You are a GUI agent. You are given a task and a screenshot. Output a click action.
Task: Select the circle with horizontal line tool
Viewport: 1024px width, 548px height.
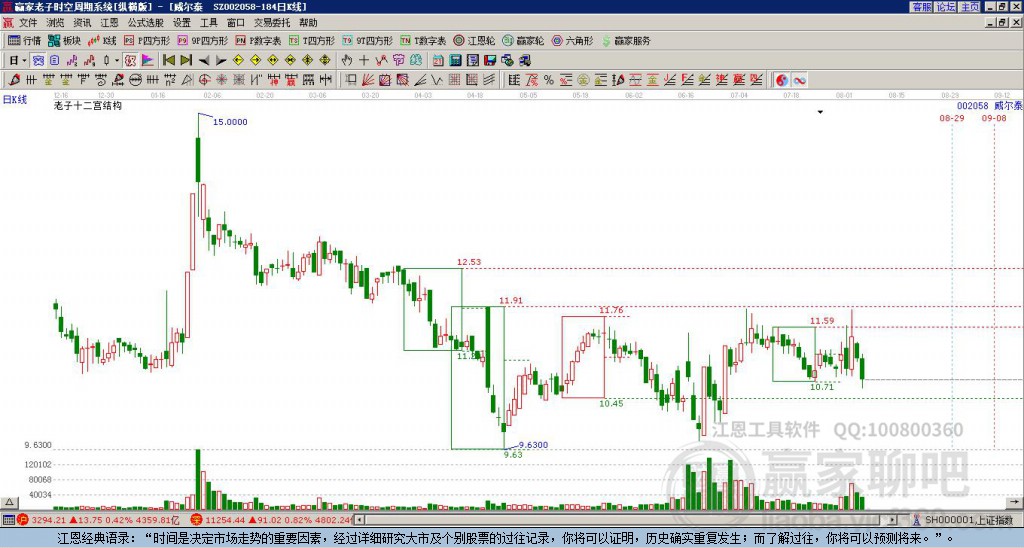pyautogui.click(x=135, y=80)
